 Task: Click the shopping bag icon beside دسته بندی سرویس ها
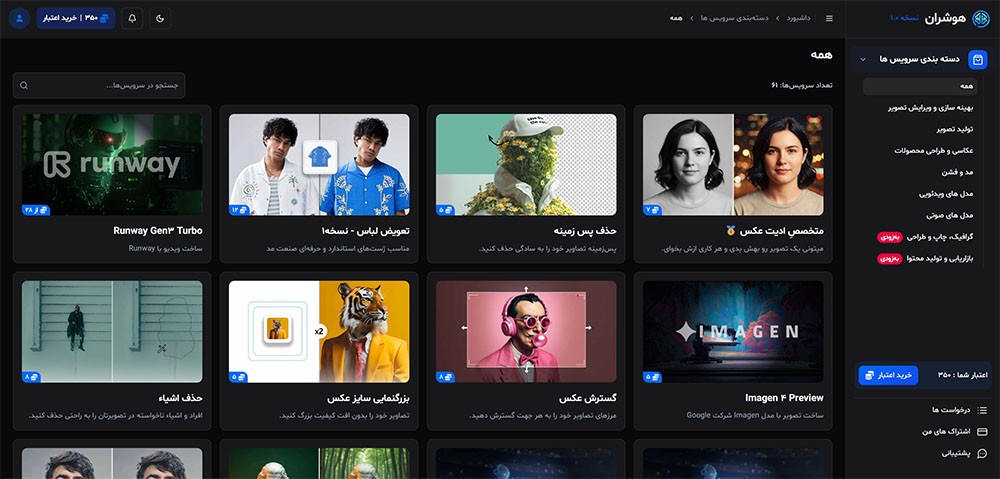978,60
